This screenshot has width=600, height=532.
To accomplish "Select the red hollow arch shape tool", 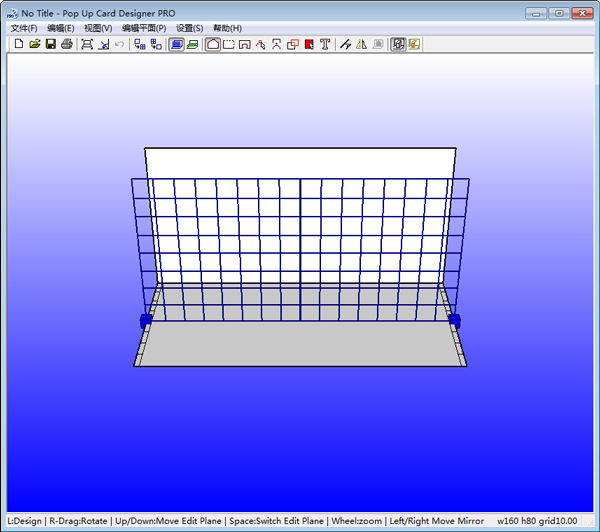I will click(245, 44).
